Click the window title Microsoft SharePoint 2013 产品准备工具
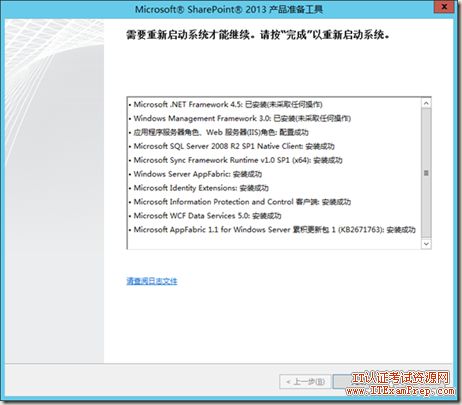462x405 pixels. [x=229, y=9]
